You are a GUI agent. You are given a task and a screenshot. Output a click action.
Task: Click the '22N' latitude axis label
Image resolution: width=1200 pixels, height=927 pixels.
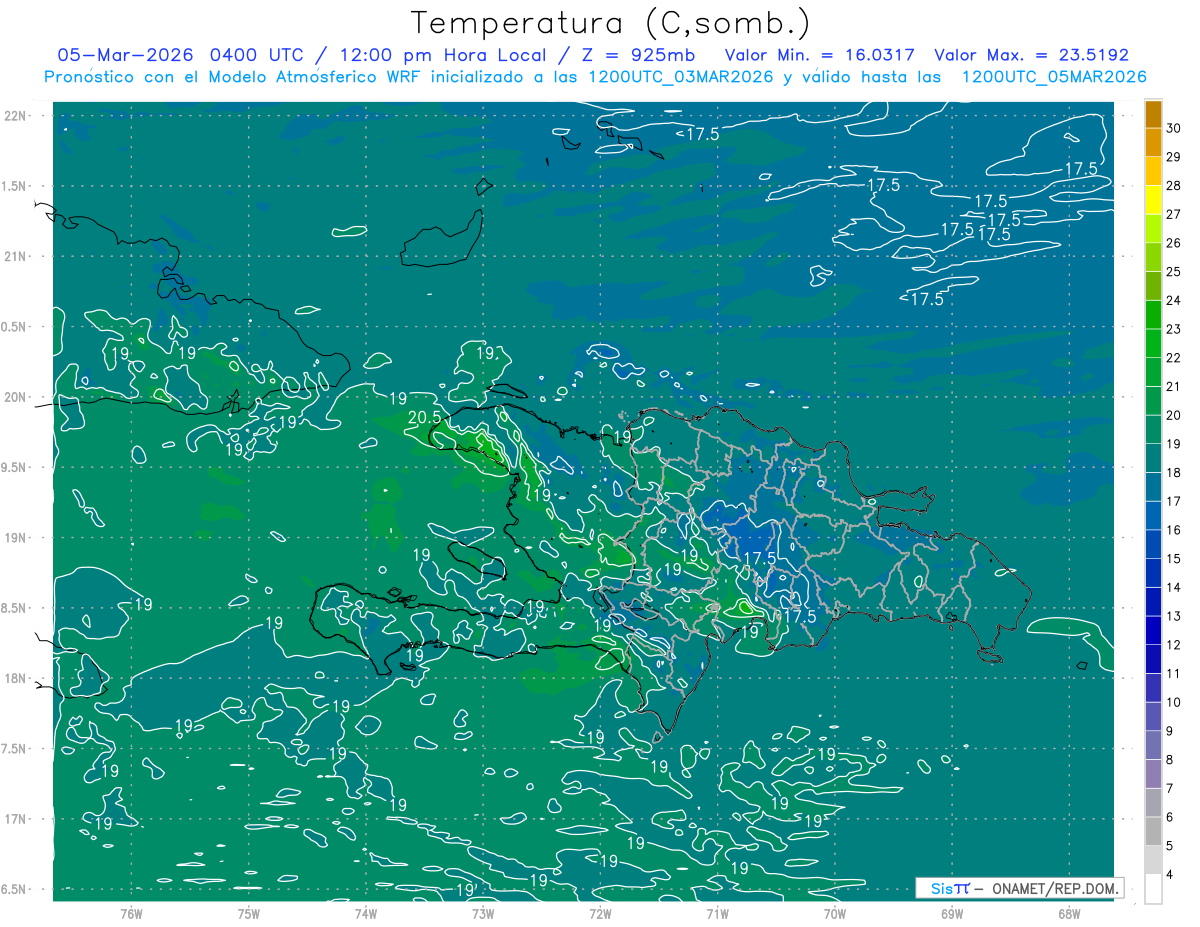click(14, 115)
